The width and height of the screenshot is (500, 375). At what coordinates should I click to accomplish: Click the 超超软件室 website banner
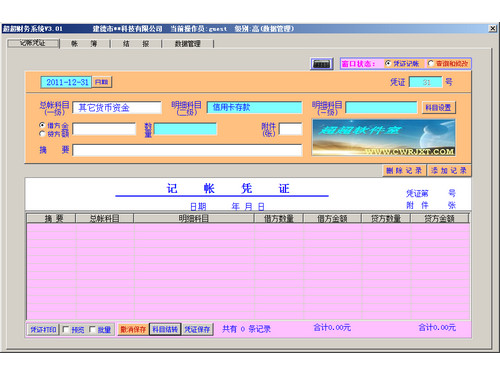(384, 137)
